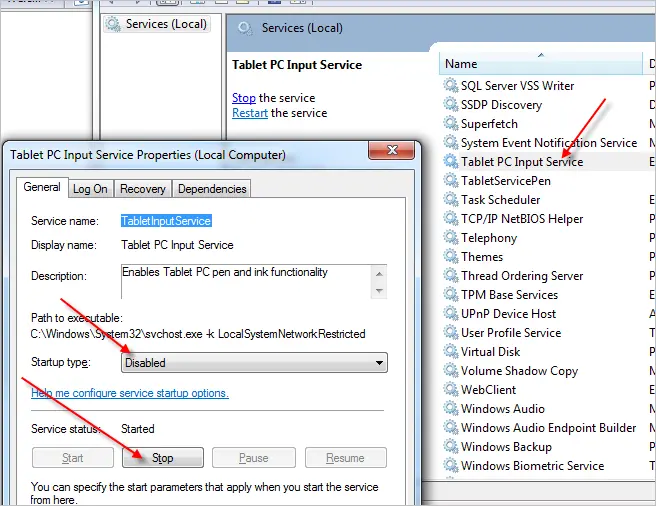656x506 pixels.
Task: Select the SQL Server VSS Writer service
Action: (517, 85)
